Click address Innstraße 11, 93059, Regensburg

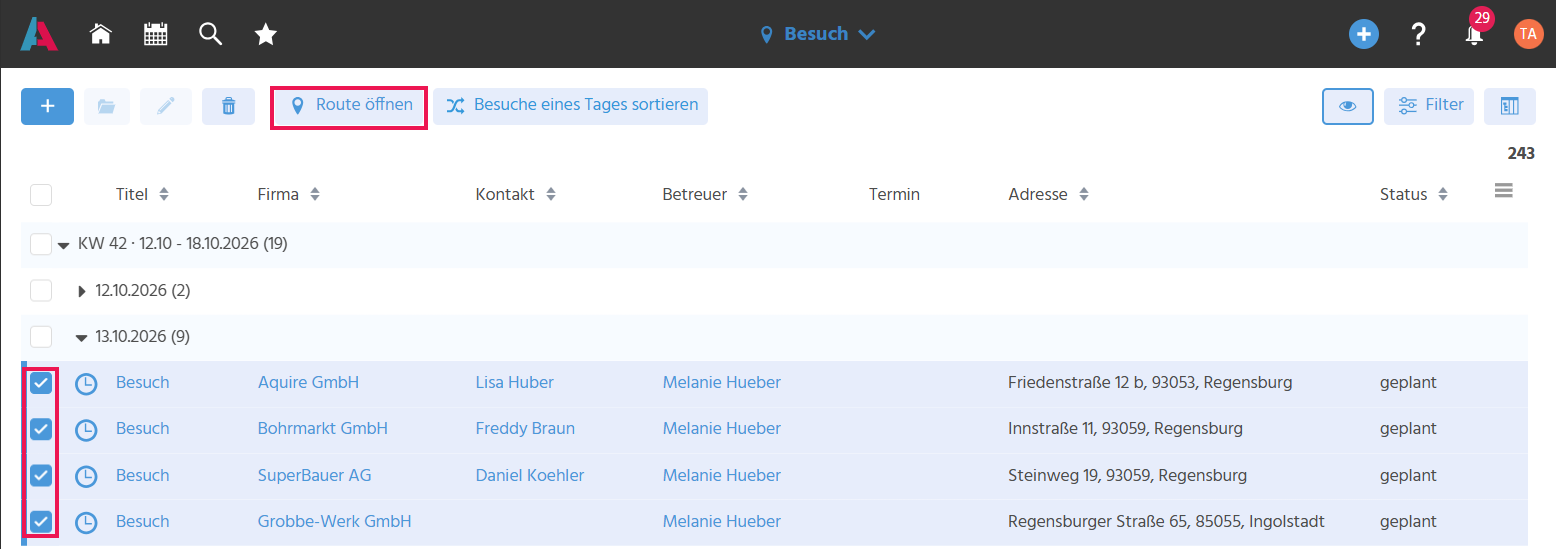(1125, 428)
